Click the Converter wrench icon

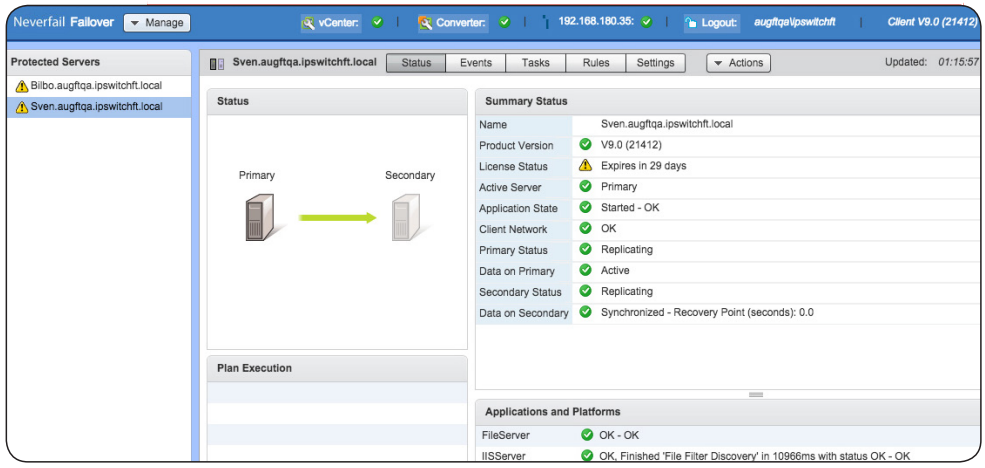point(425,23)
